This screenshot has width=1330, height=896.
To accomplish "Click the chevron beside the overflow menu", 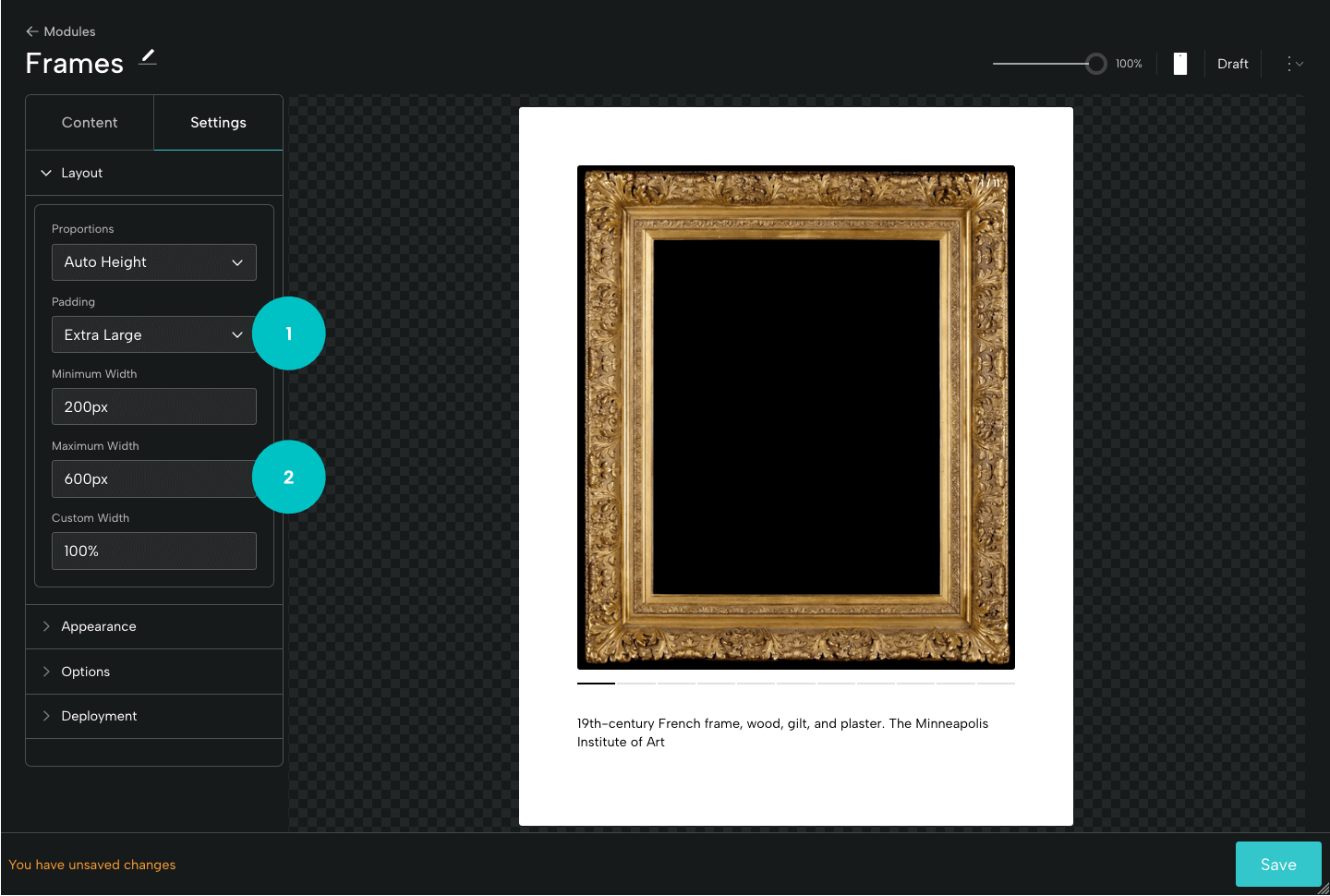I will (x=1302, y=65).
